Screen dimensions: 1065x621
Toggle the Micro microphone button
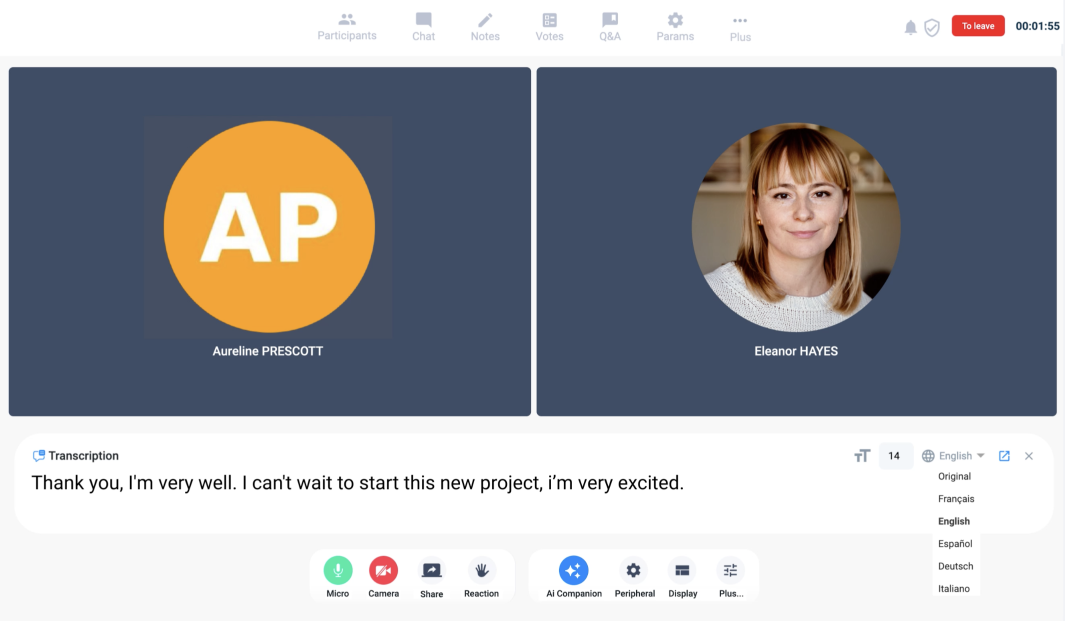pos(338,571)
